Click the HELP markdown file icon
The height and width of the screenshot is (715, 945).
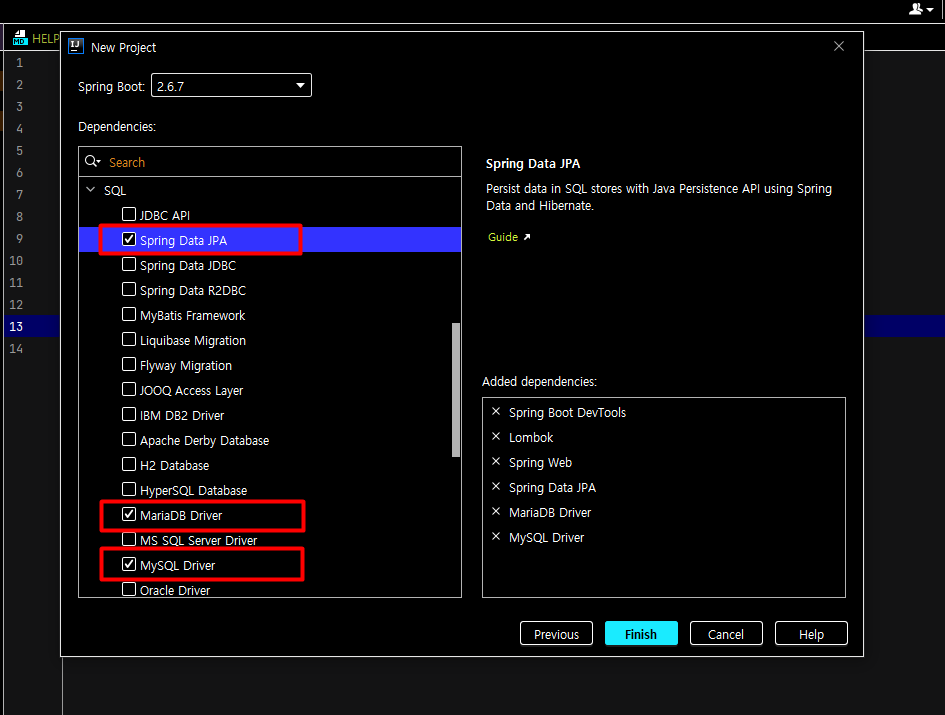pyautogui.click(x=20, y=38)
